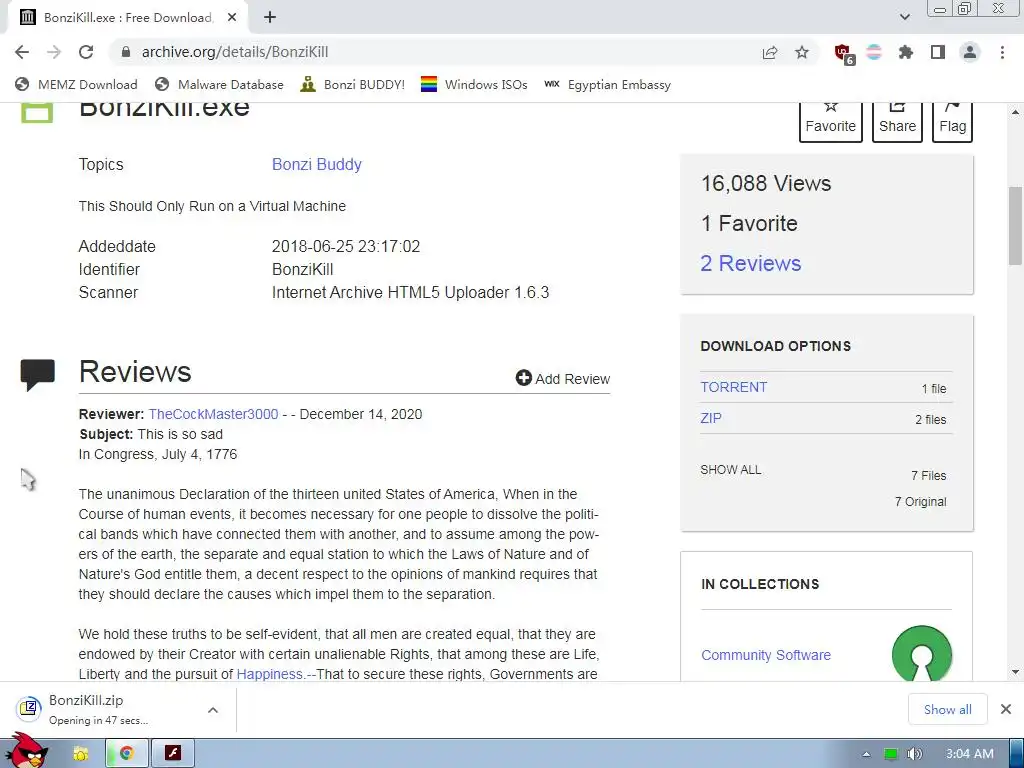
Task: Click SHOW ALL download files
Action: point(730,470)
